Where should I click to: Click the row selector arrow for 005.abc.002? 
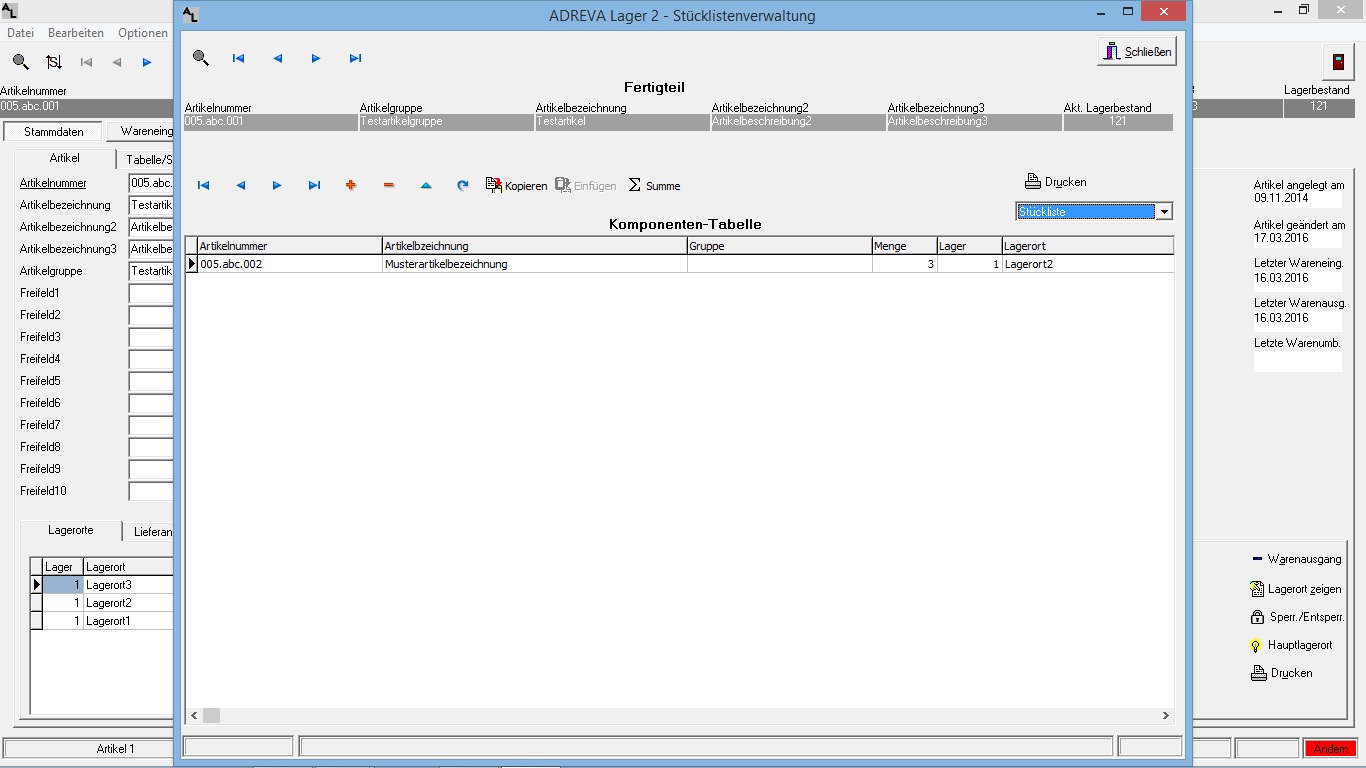[192, 264]
